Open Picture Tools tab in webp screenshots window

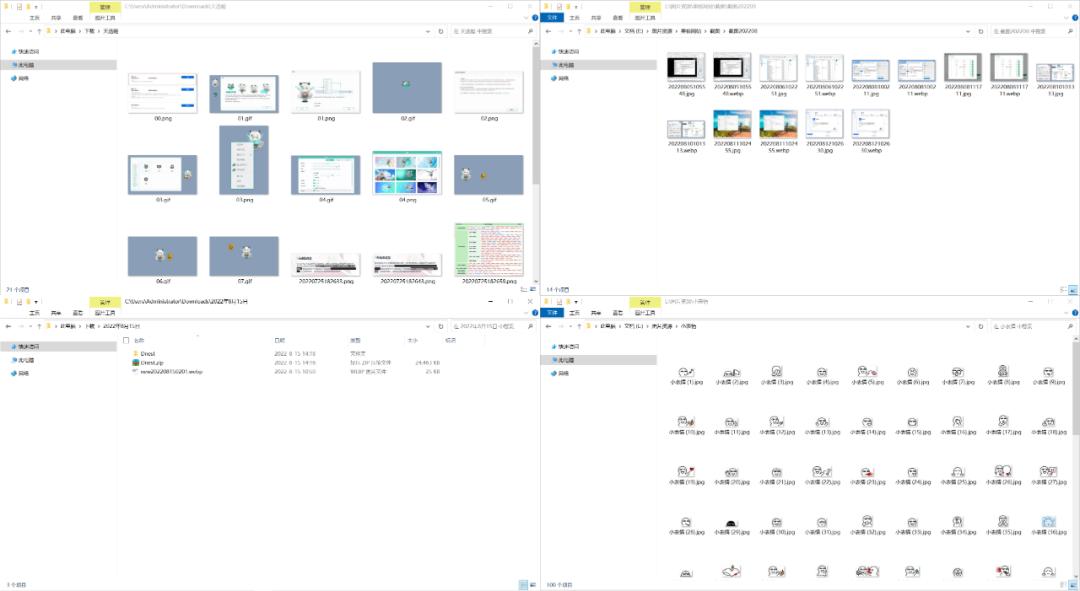(x=645, y=17)
